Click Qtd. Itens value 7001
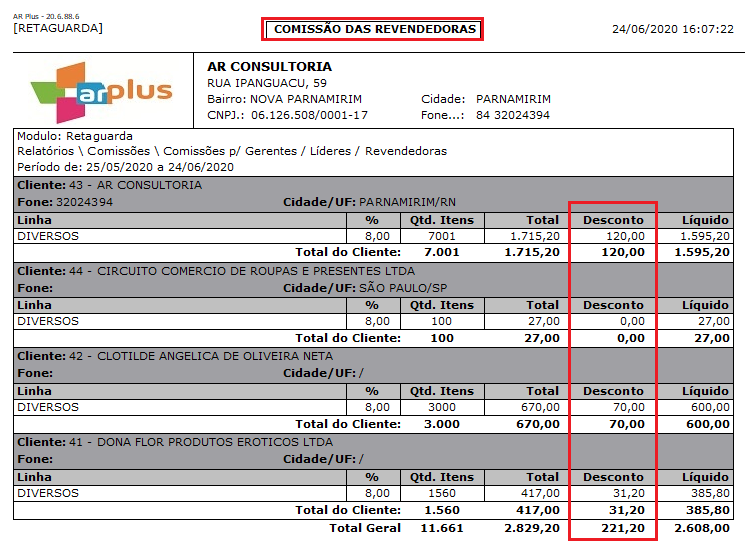This screenshot has height=555, width=745. [442, 236]
